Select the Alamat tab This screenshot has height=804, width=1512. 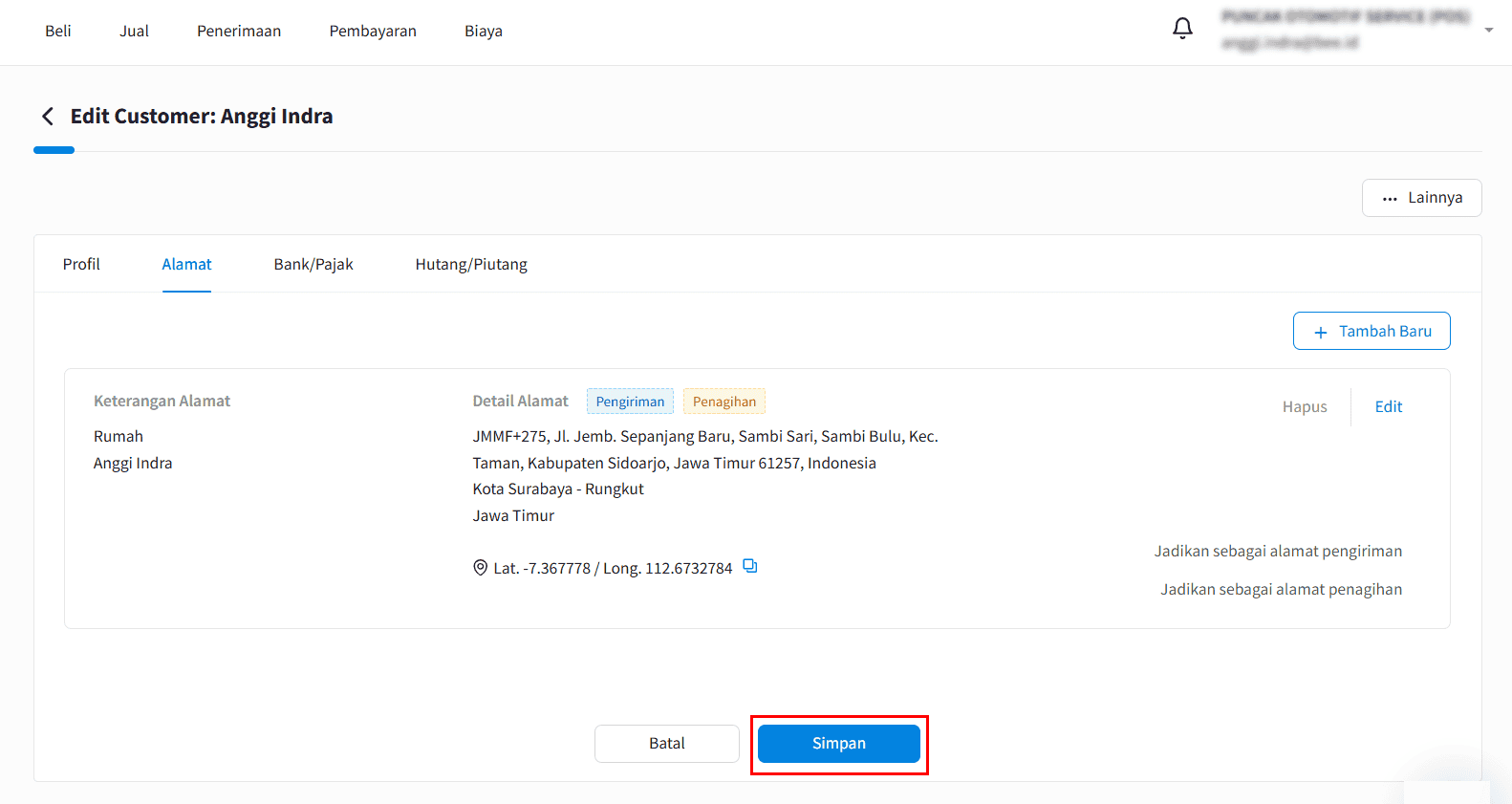(x=186, y=264)
